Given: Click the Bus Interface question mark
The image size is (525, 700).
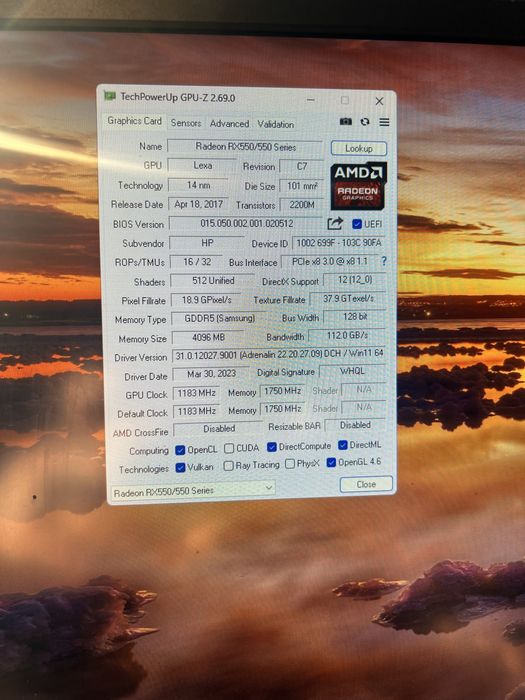Looking at the screenshot, I should (x=383, y=261).
